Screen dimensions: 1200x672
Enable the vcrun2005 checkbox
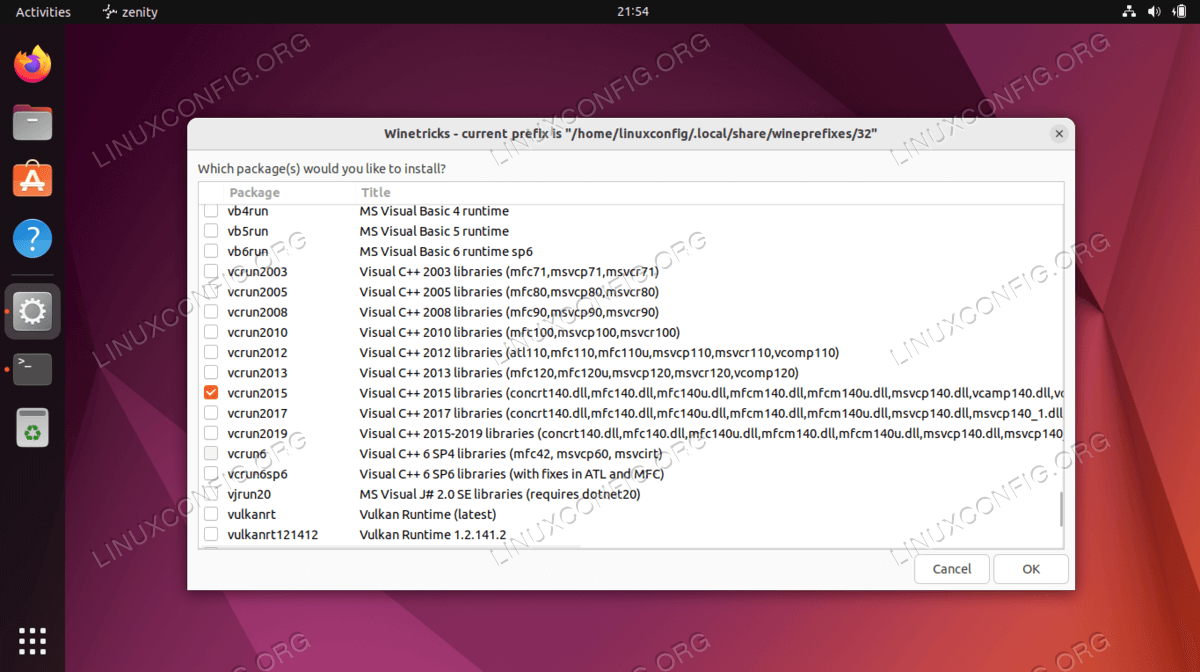[211, 292]
